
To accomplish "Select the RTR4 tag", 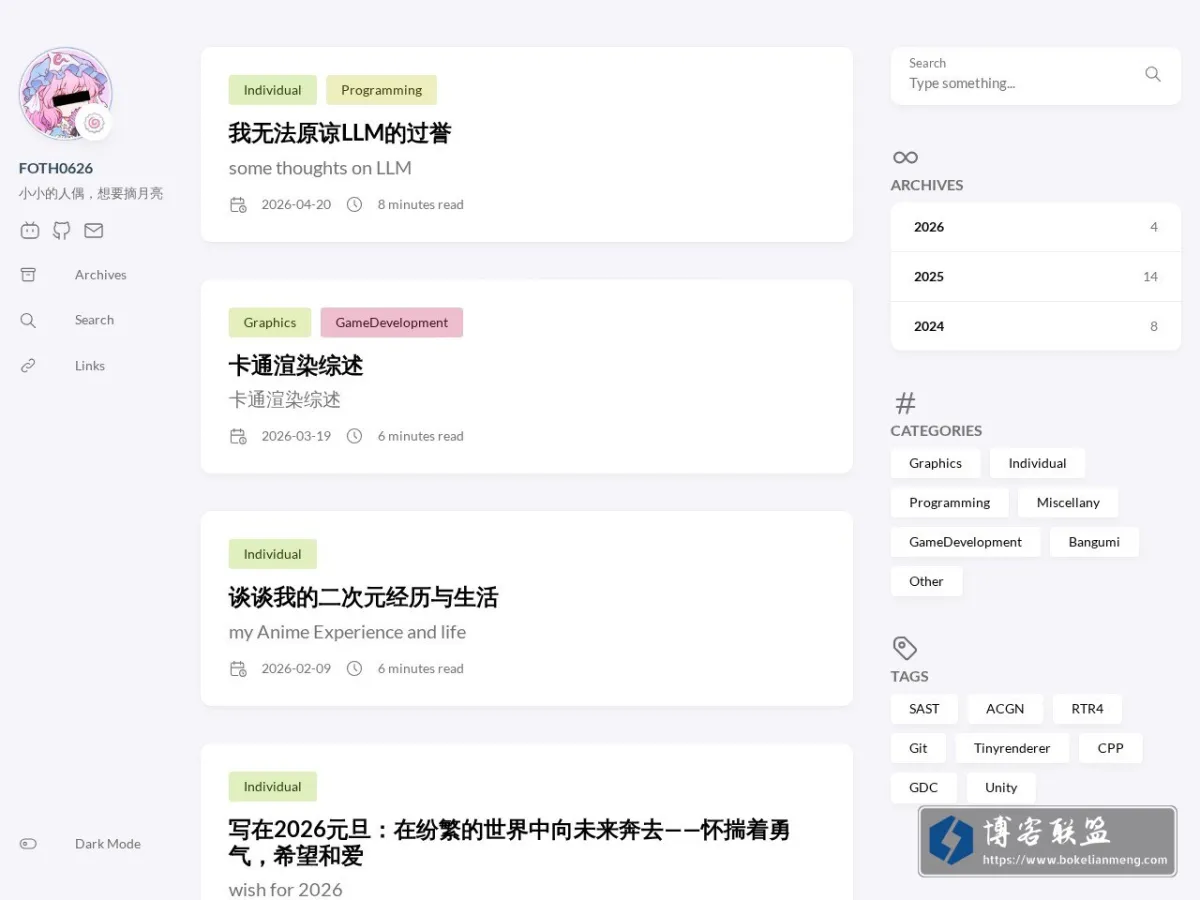I will click(x=1087, y=709).
